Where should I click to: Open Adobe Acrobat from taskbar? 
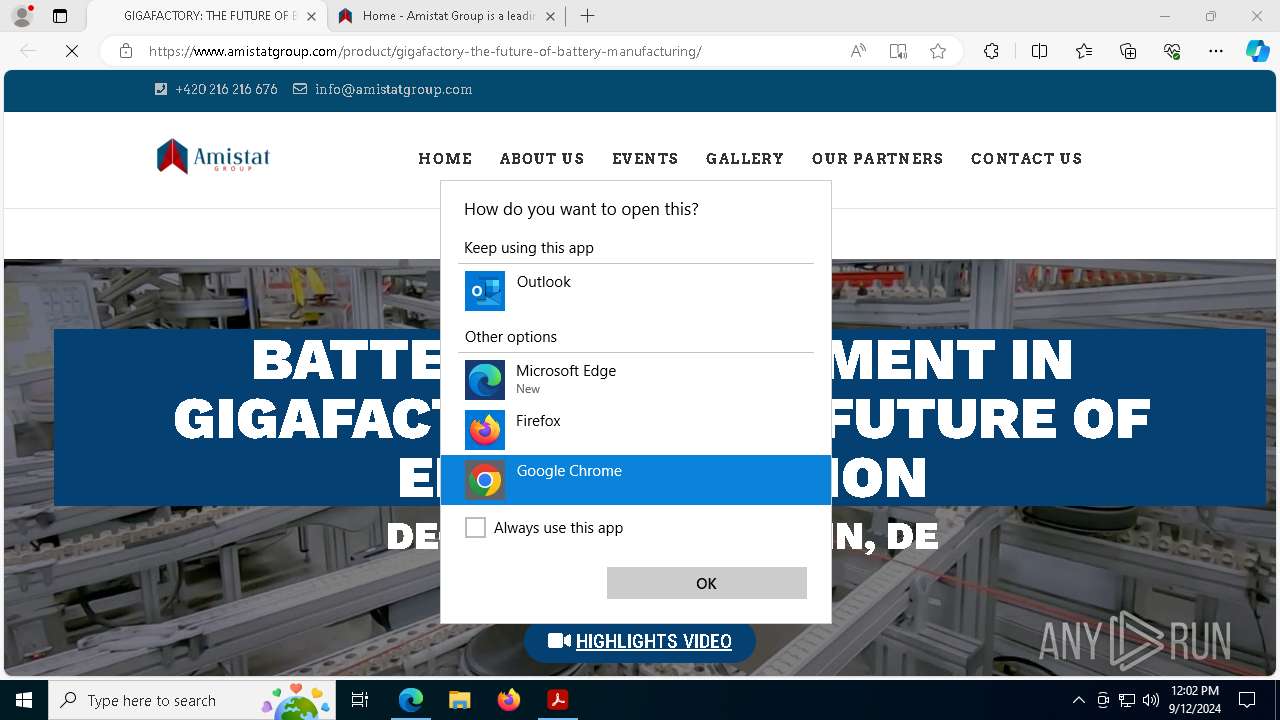[557, 700]
